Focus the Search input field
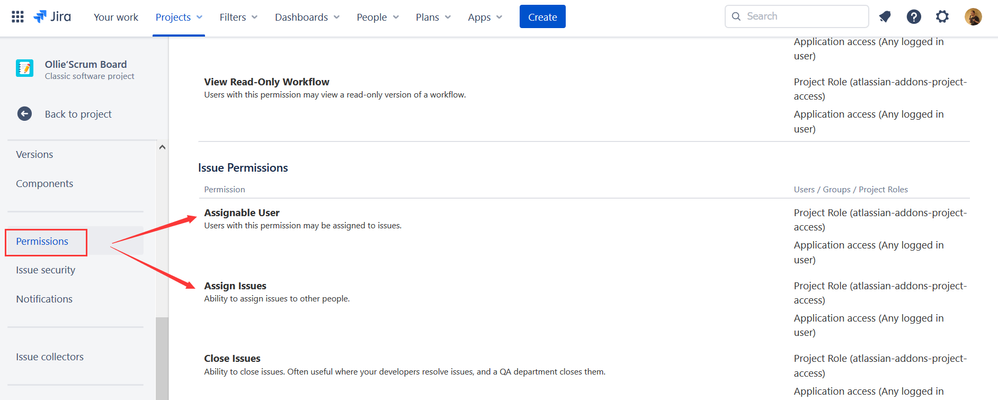This screenshot has width=998, height=400. (x=797, y=17)
